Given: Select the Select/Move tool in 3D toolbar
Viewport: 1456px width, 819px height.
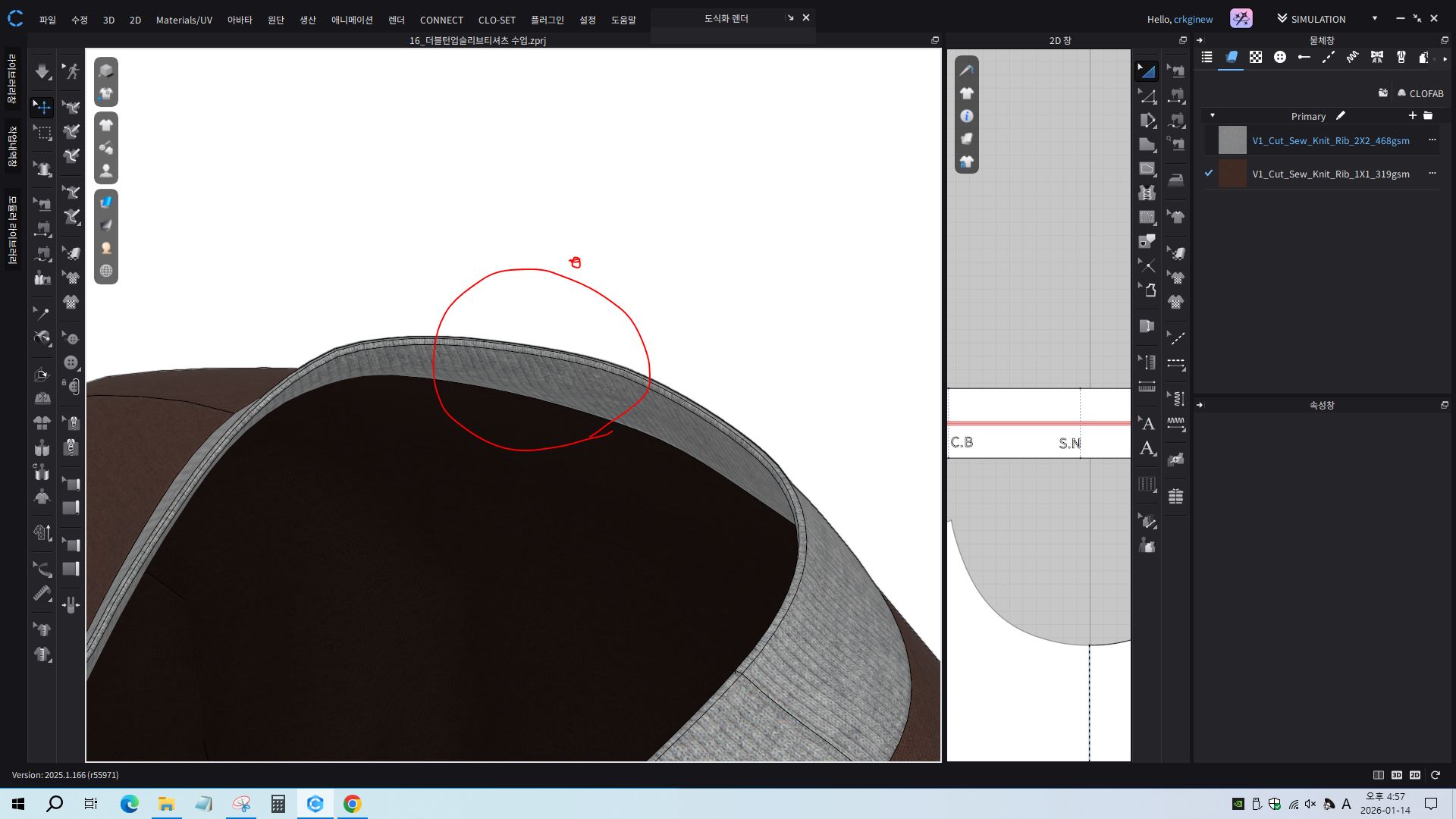Looking at the screenshot, I should point(42,107).
